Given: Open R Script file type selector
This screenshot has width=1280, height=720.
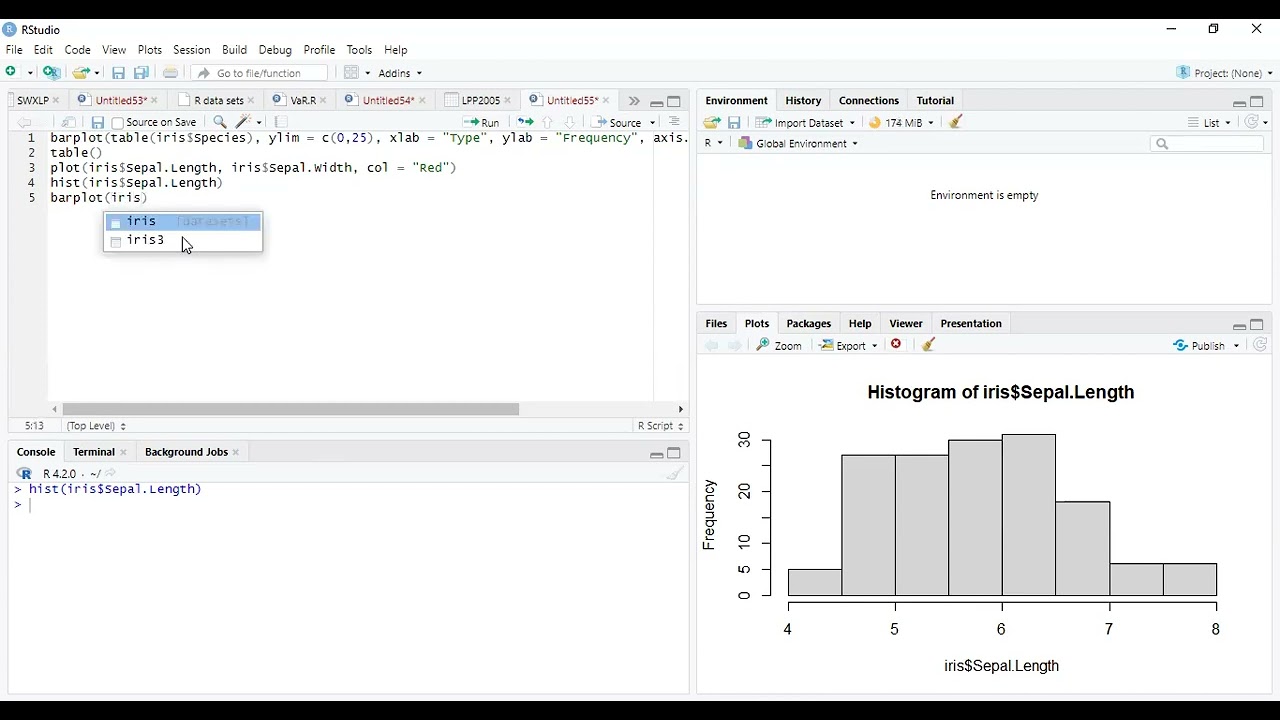Looking at the screenshot, I should point(660,425).
